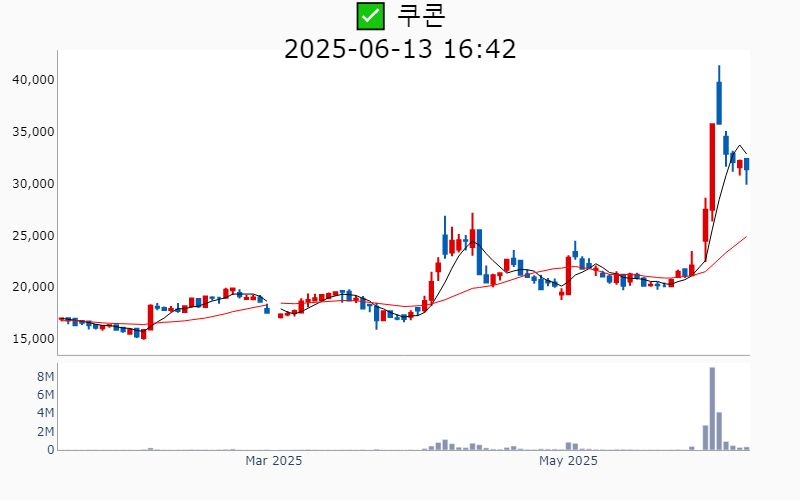The width and height of the screenshot is (800, 500).
Task: Click the 30,000 price axis label
Action: (33, 184)
